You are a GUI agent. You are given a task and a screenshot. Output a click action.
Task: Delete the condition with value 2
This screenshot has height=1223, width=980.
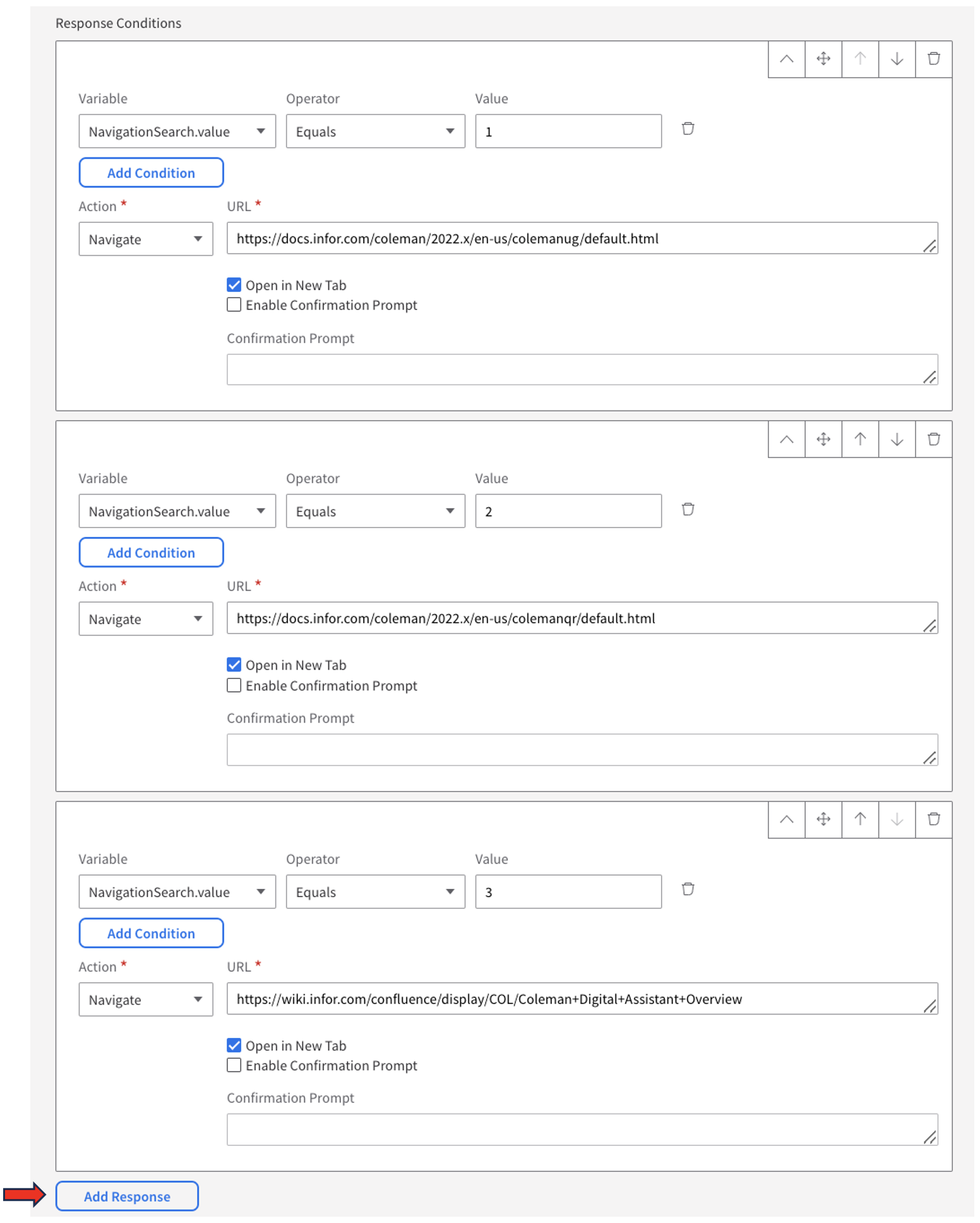point(688,509)
